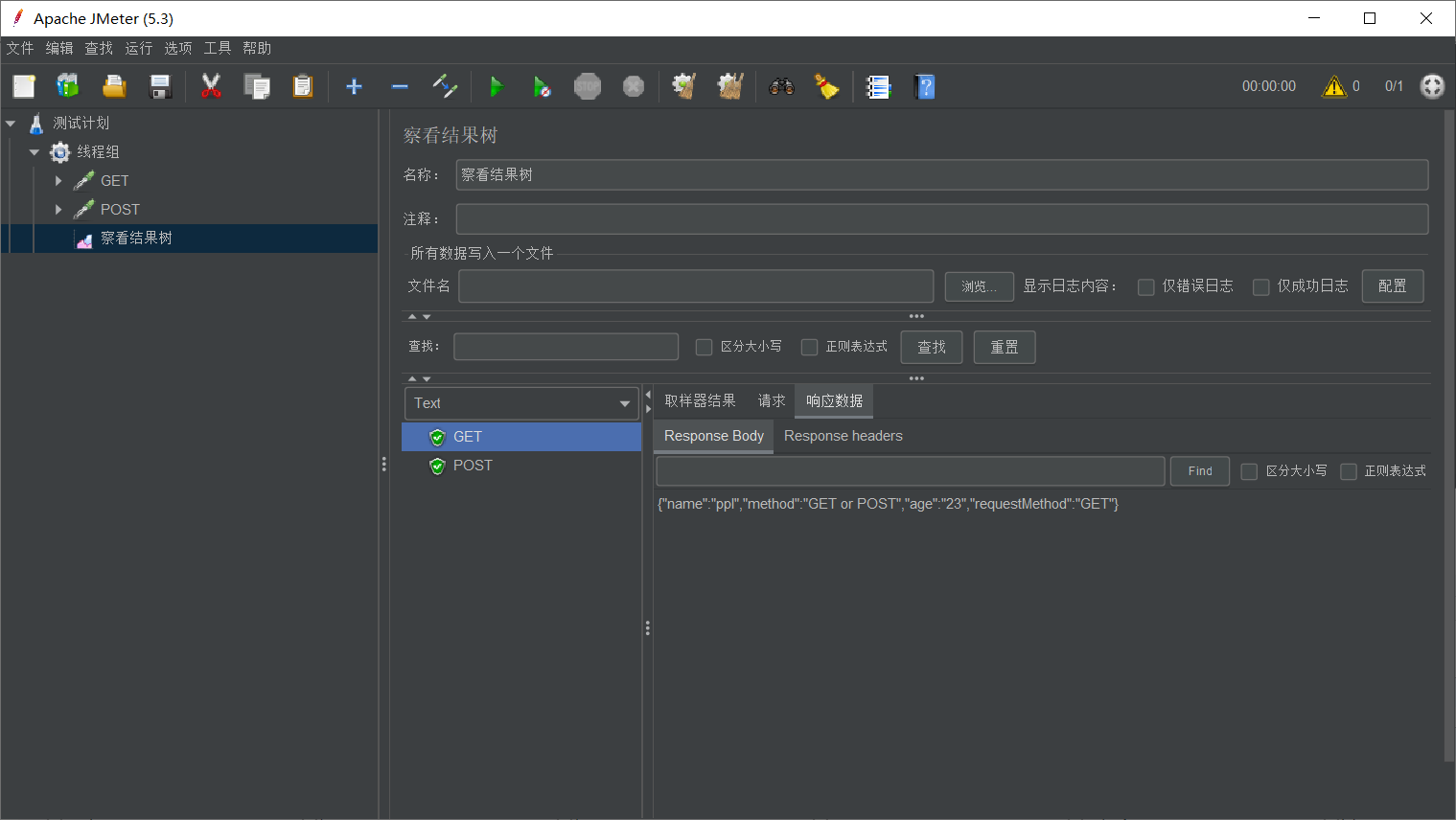The height and width of the screenshot is (820, 1456).
Task: Click the Copy icon in toolbar
Action: click(257, 86)
